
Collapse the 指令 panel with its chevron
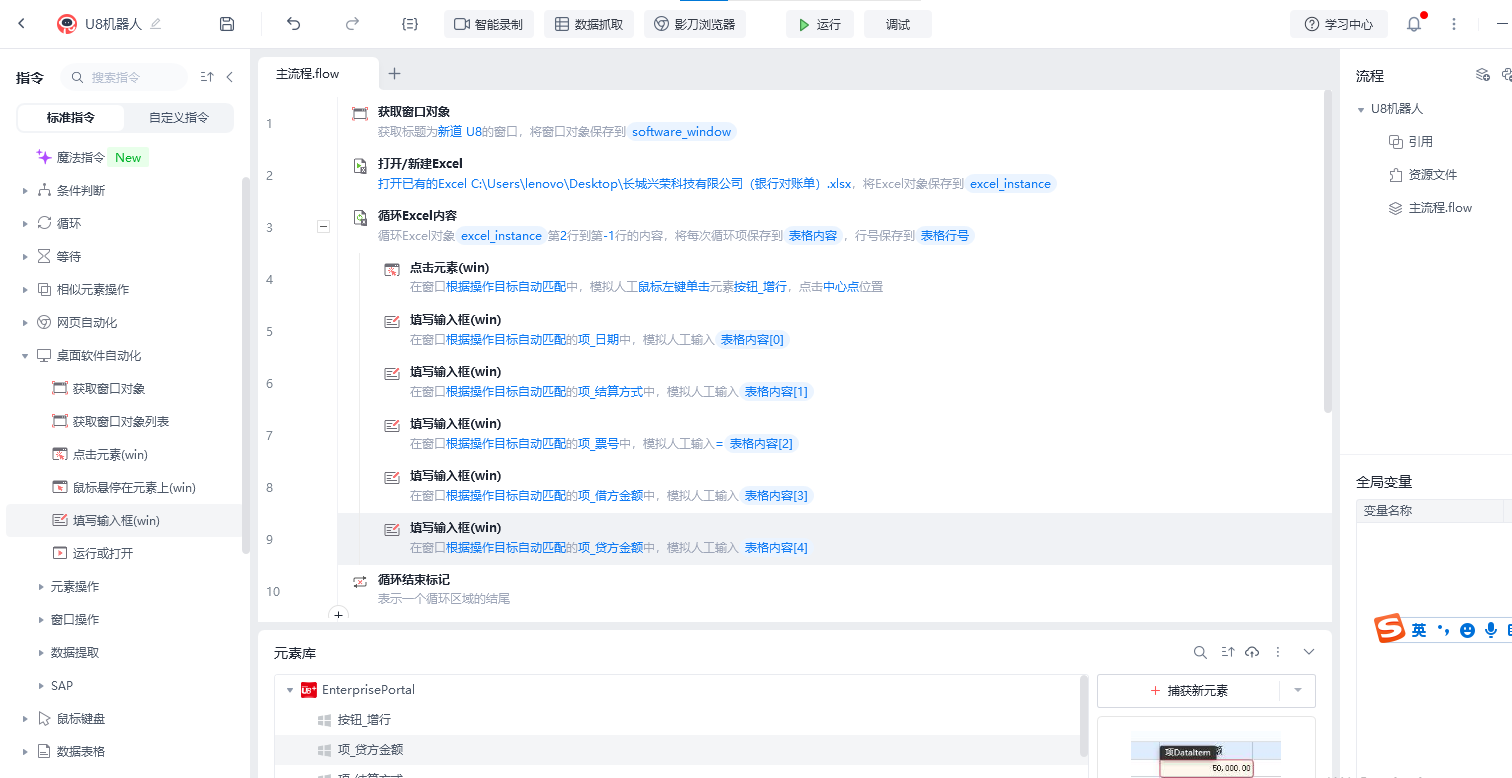pos(229,77)
